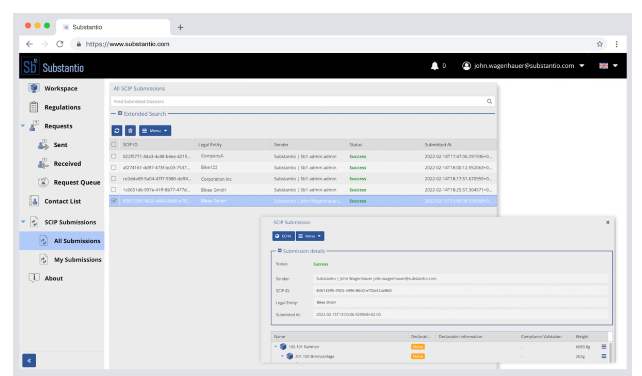Open the browser three-dot menu
The image size is (642, 376).
click(616, 44)
